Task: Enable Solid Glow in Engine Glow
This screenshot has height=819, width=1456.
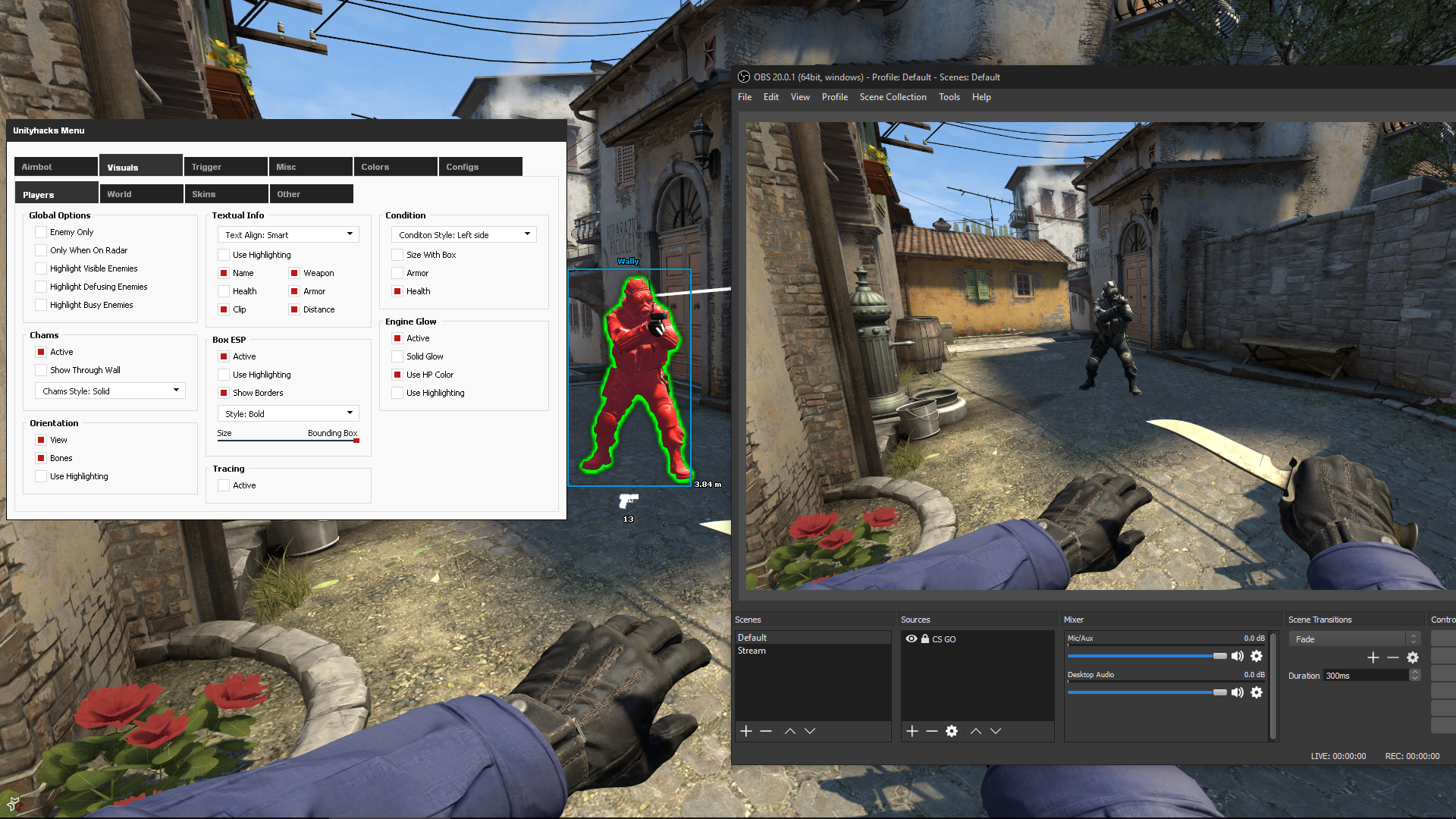Action: pos(397,356)
